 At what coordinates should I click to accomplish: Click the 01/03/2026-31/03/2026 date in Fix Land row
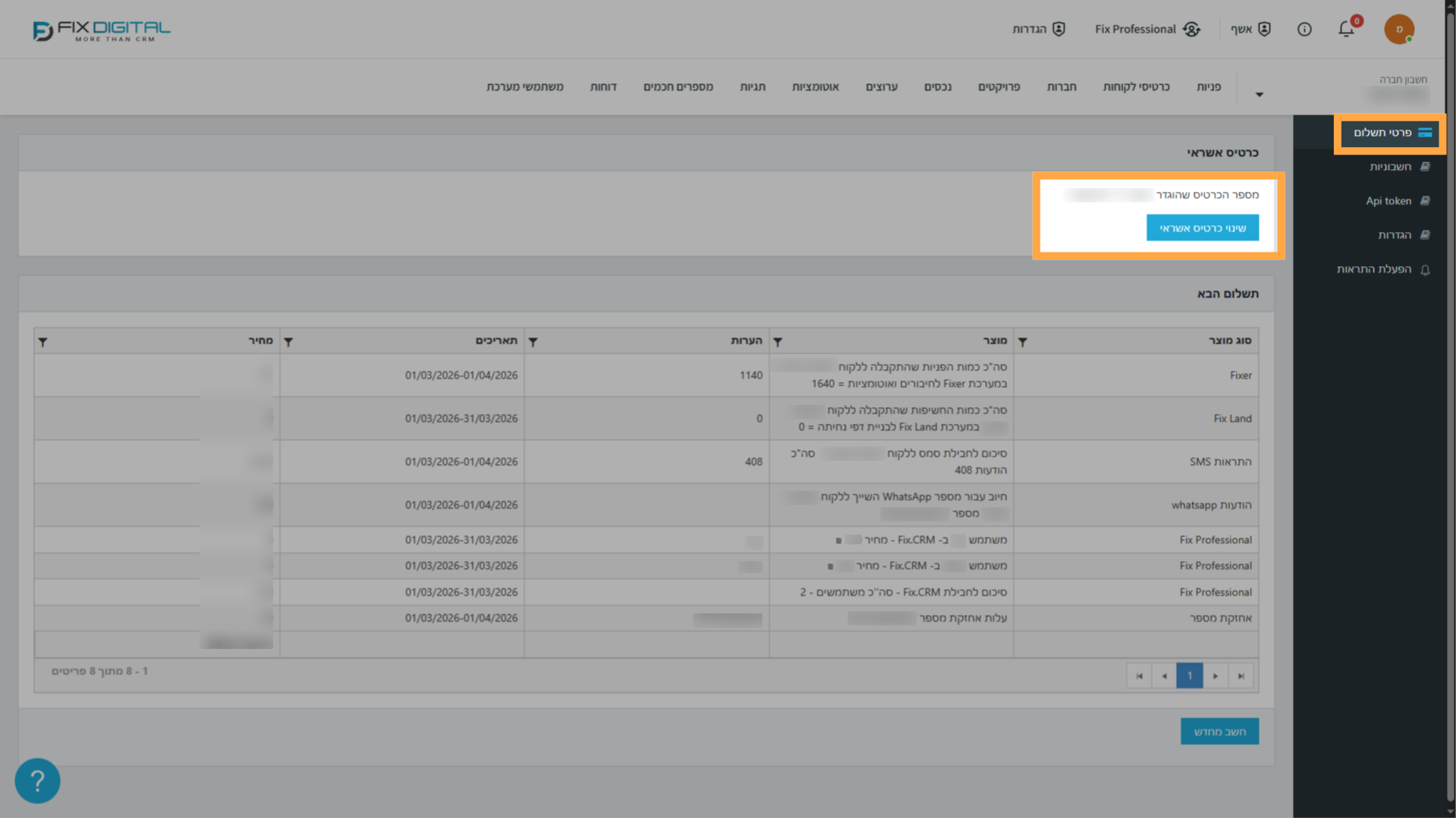[461, 418]
